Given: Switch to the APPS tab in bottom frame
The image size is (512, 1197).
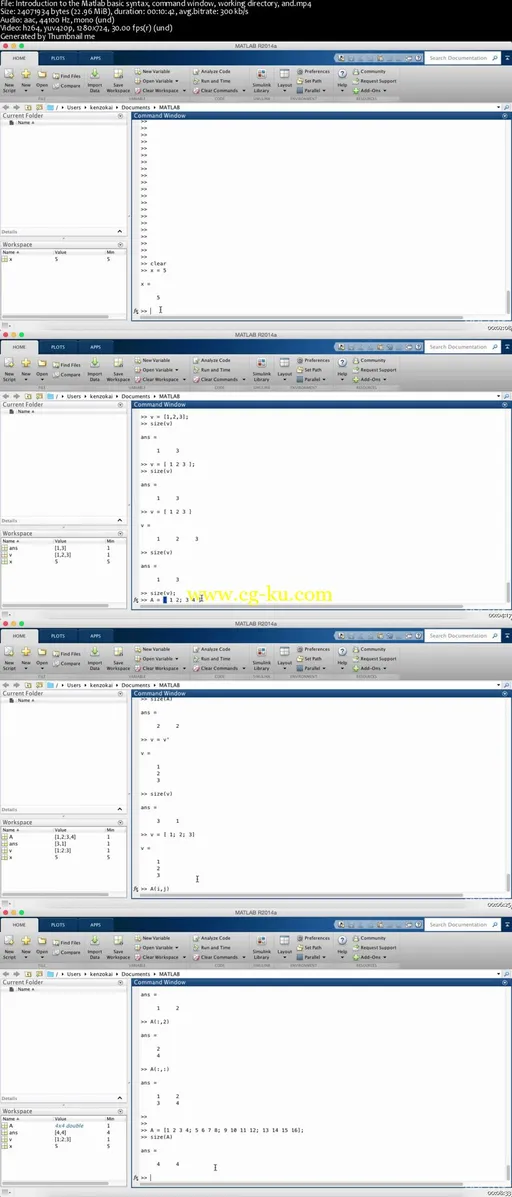Looking at the screenshot, I should pyautogui.click(x=95, y=924).
